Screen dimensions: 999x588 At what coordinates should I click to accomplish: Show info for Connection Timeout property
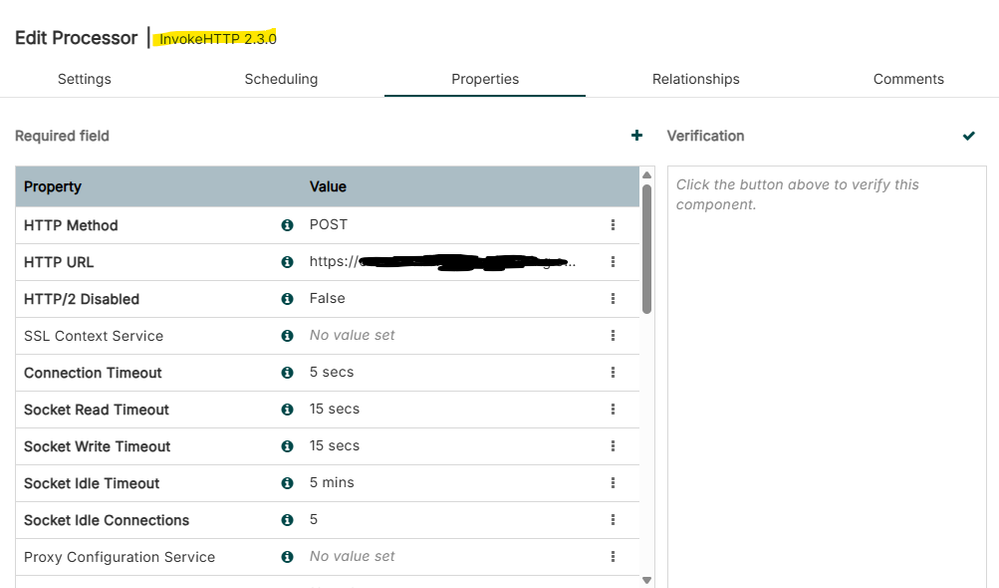[x=287, y=373]
